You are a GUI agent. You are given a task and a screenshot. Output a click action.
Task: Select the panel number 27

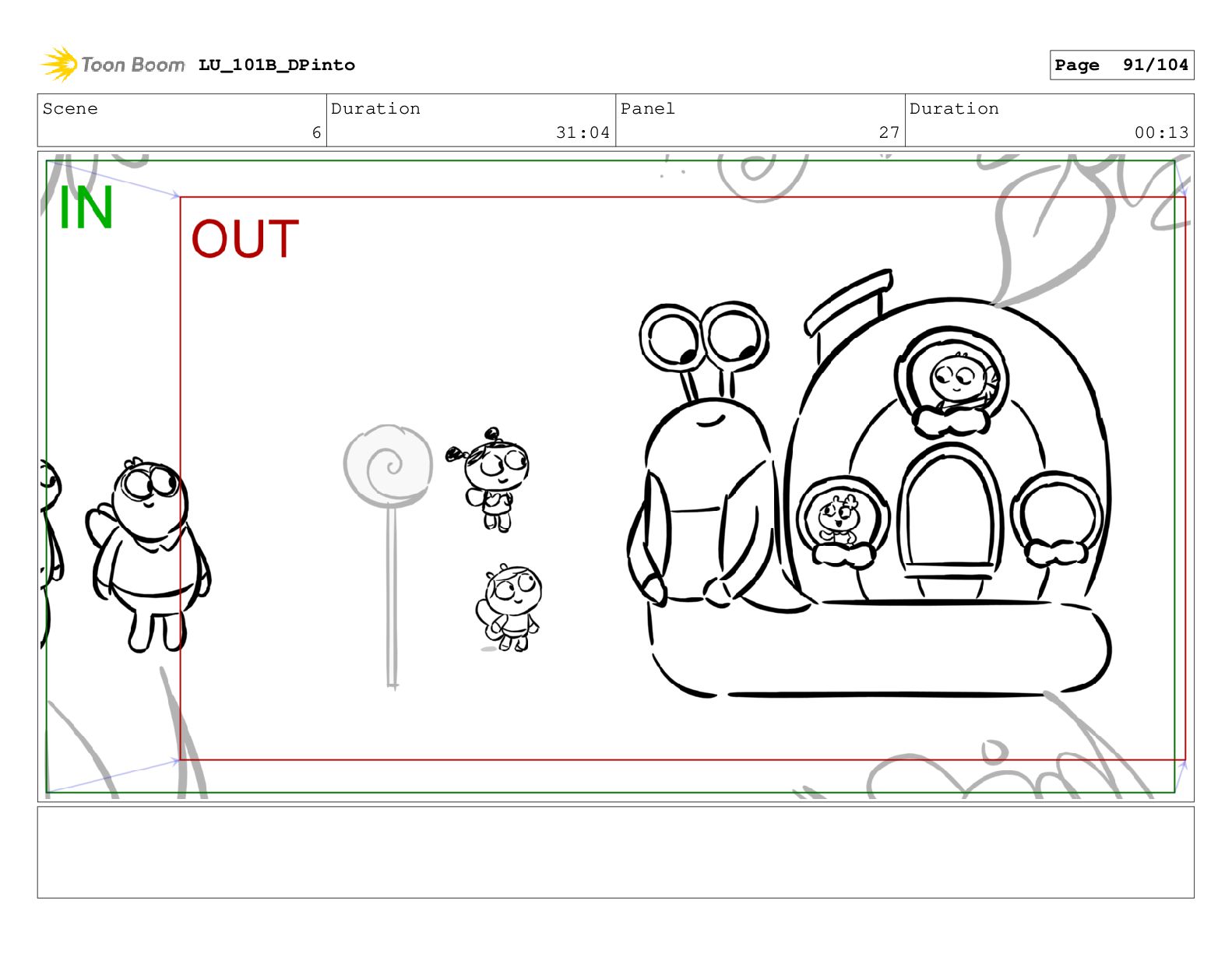[x=889, y=132]
